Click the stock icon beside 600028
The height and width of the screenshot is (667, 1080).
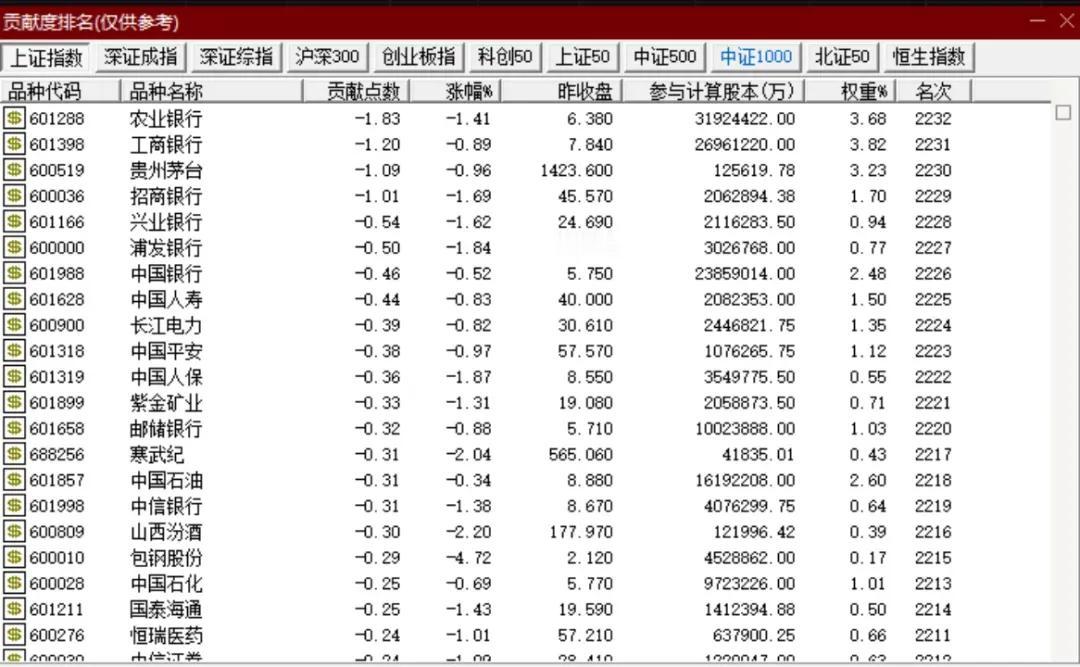[x=14, y=584]
